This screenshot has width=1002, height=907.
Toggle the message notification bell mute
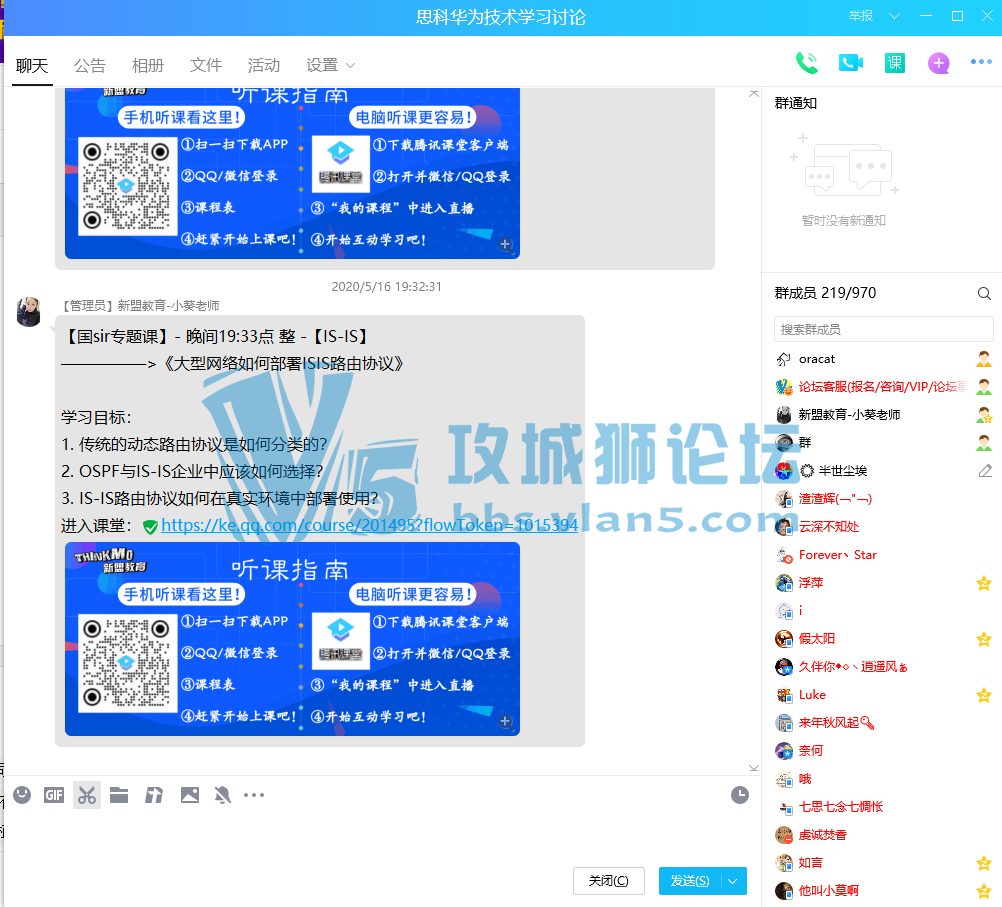point(222,795)
